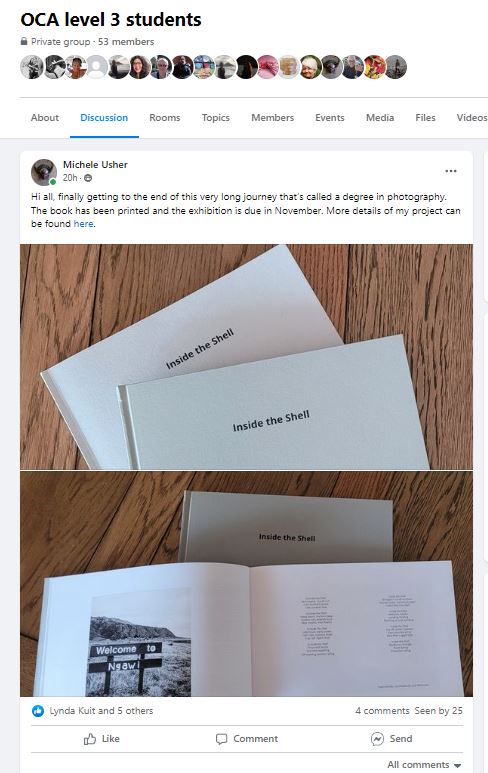
Task: Open Michele Usher's name link
Action: (95, 165)
